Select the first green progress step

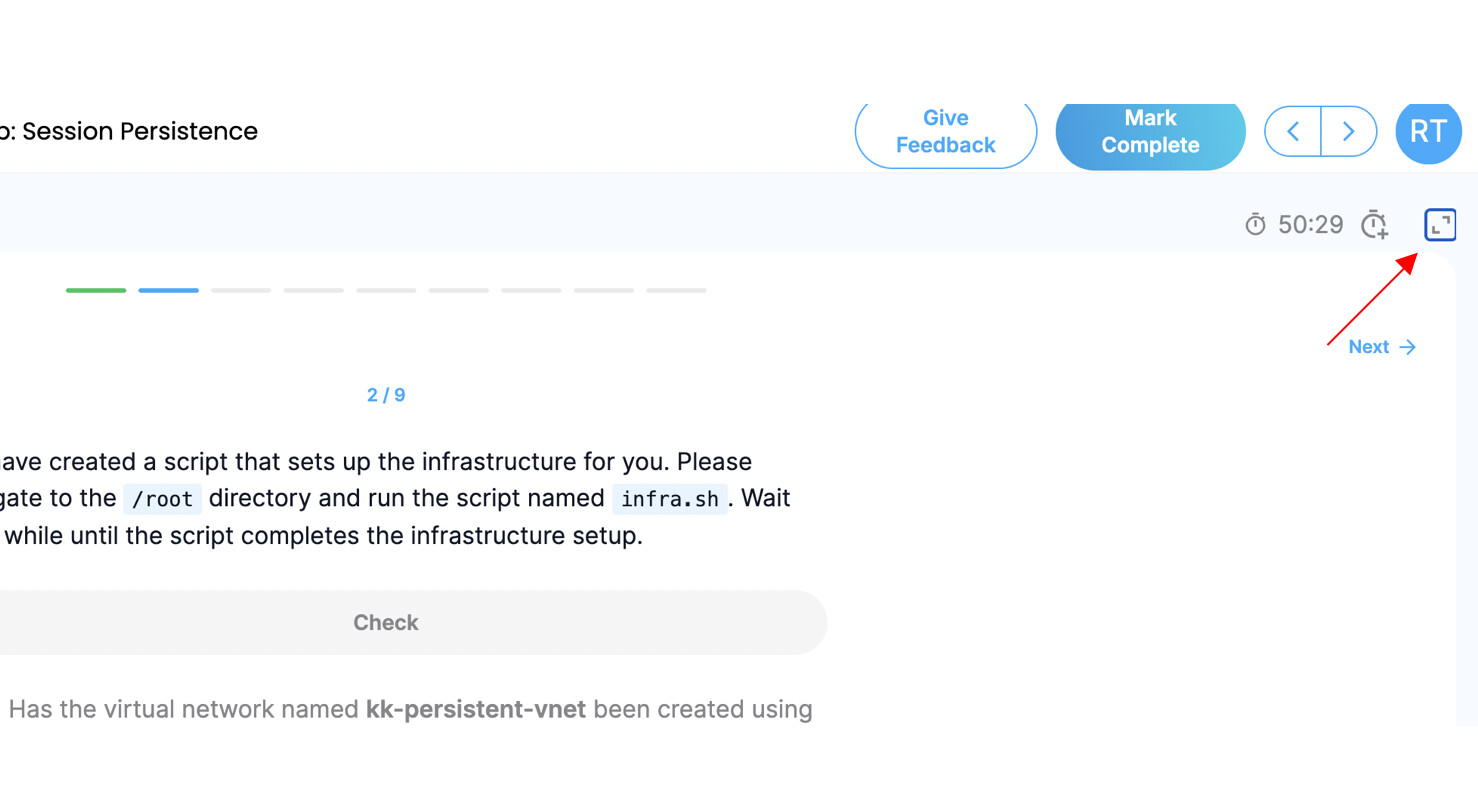pyautogui.click(x=96, y=290)
